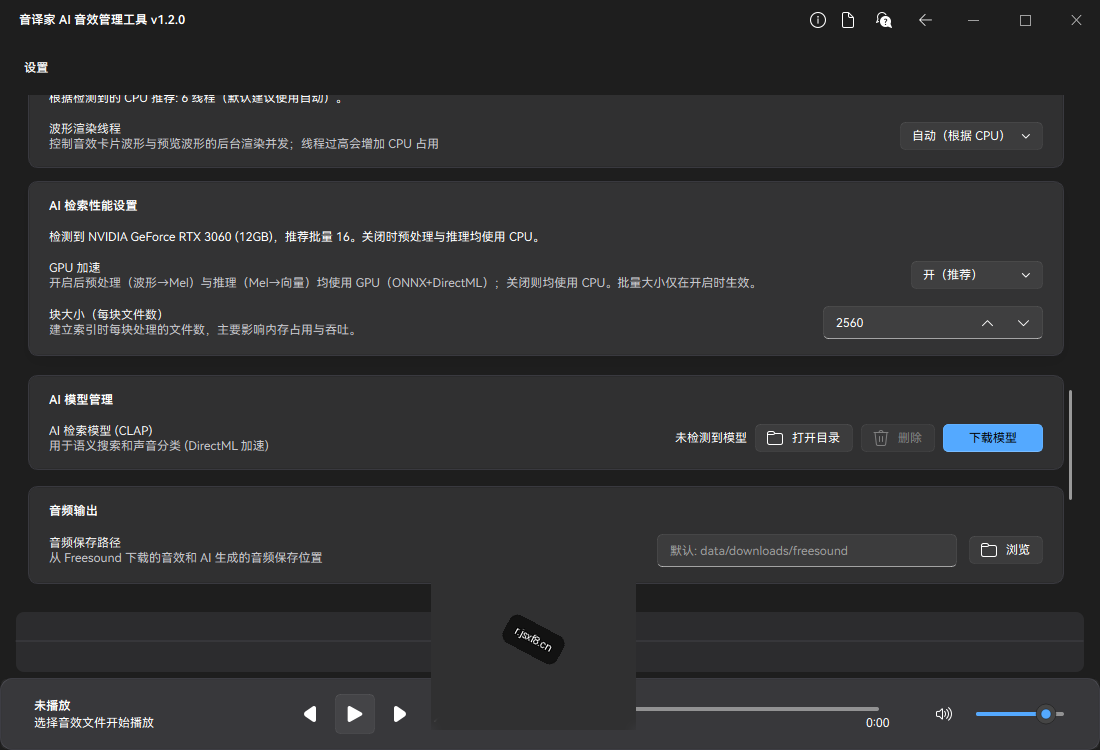Click the 音频输出 section heading

click(74, 511)
